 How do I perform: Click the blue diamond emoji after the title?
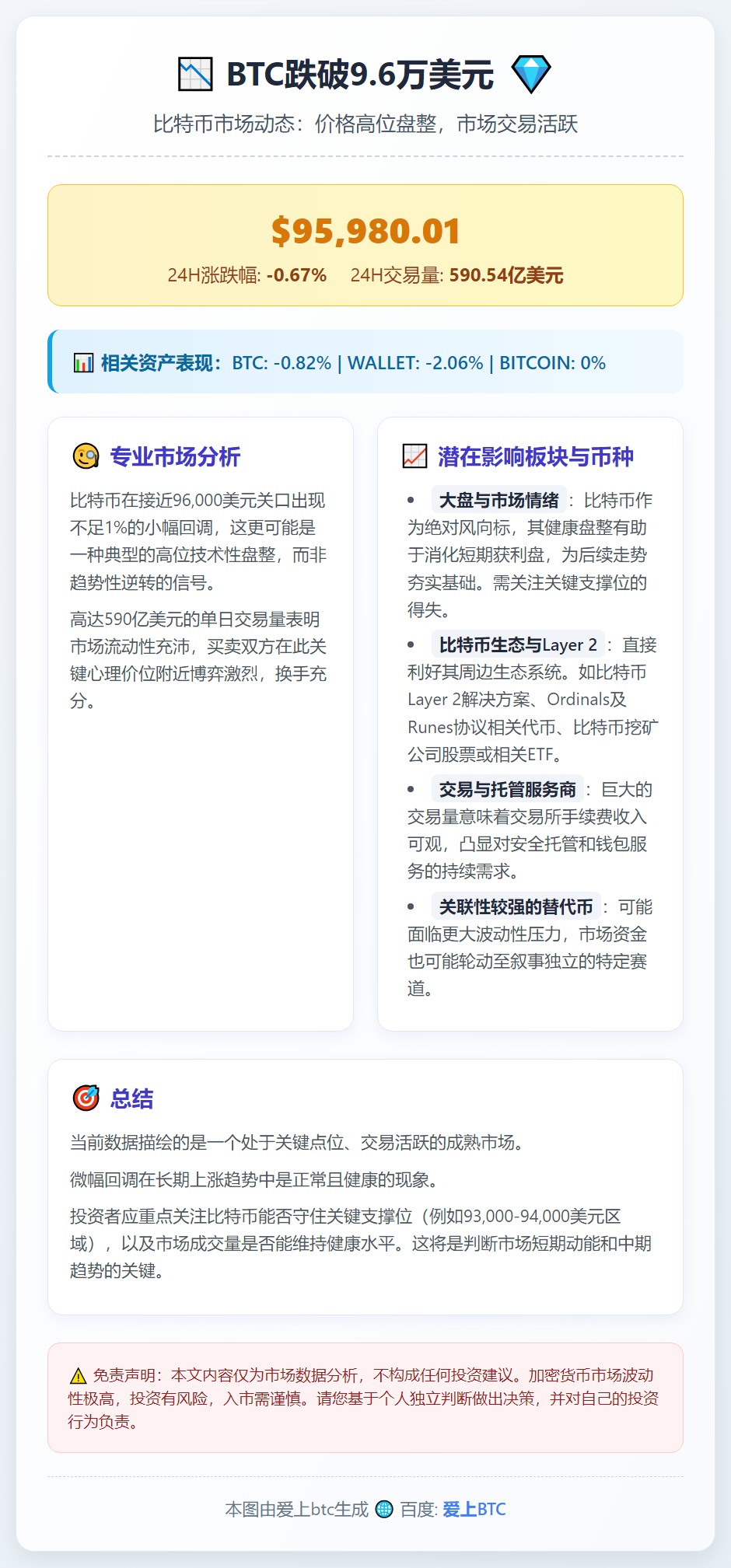pos(531,75)
